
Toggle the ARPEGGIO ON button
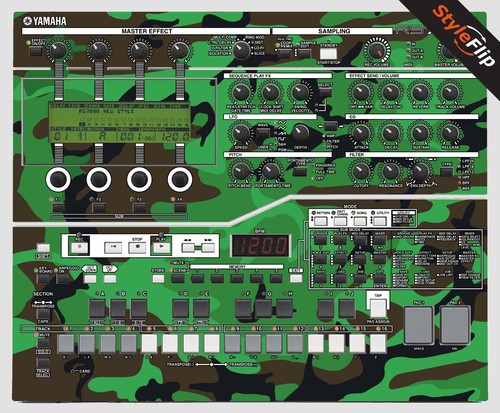[63, 279]
